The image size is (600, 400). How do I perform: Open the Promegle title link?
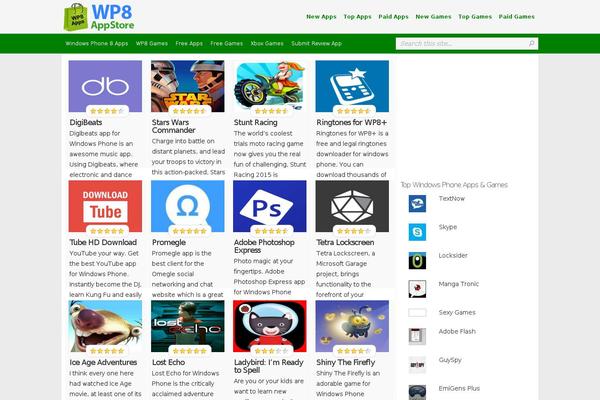point(169,242)
